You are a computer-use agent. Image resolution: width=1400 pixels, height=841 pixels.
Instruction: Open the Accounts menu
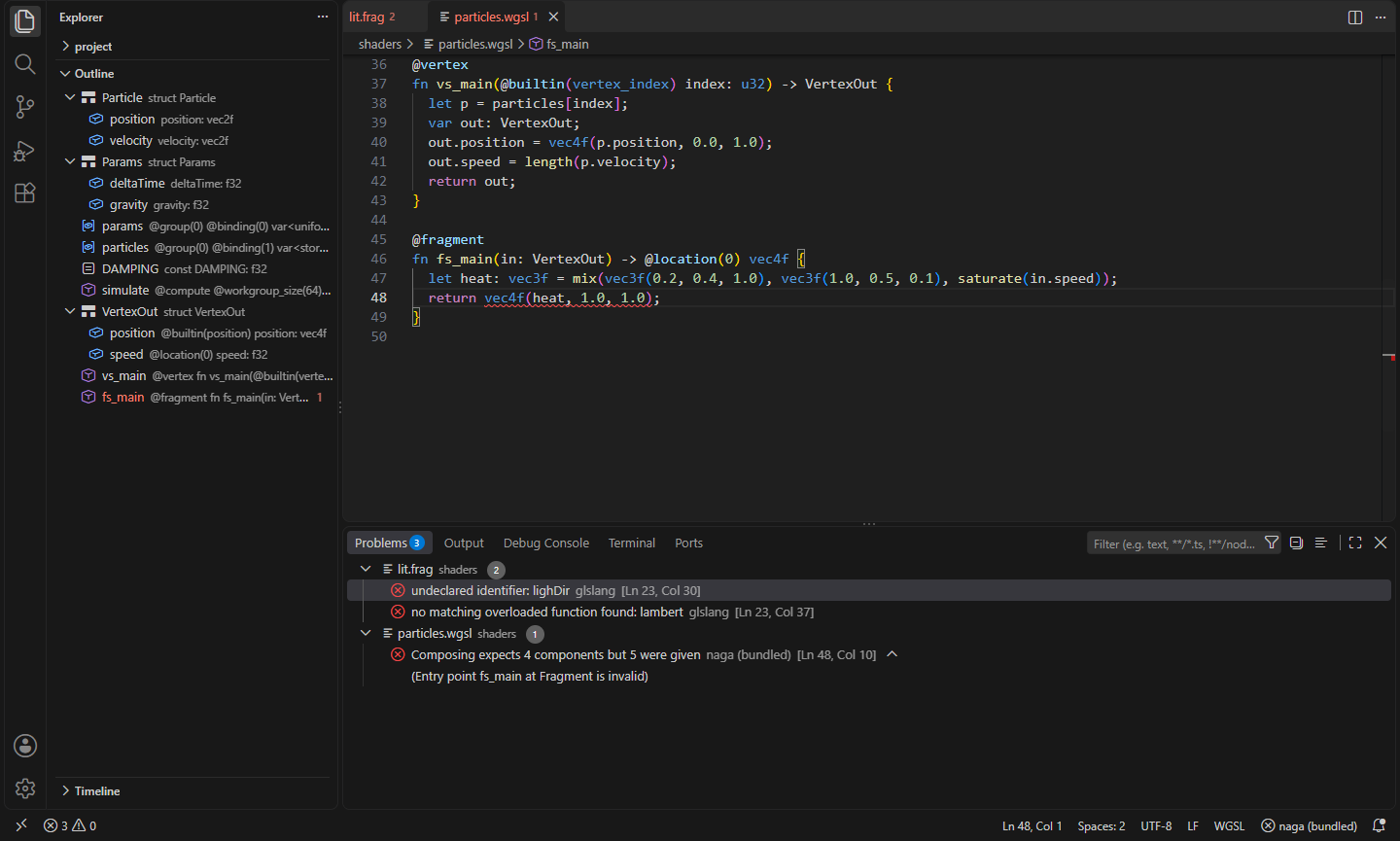tap(25, 746)
